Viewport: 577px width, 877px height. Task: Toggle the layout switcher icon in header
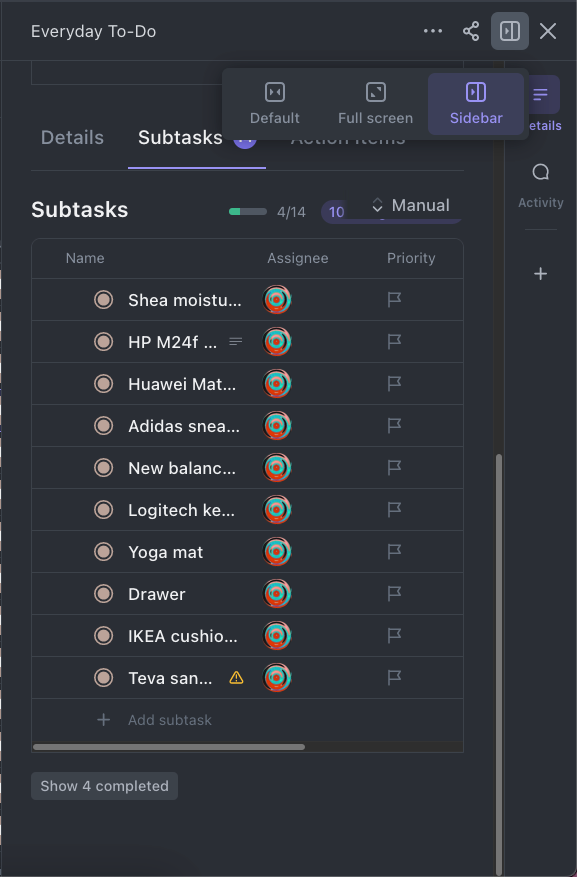pos(509,31)
